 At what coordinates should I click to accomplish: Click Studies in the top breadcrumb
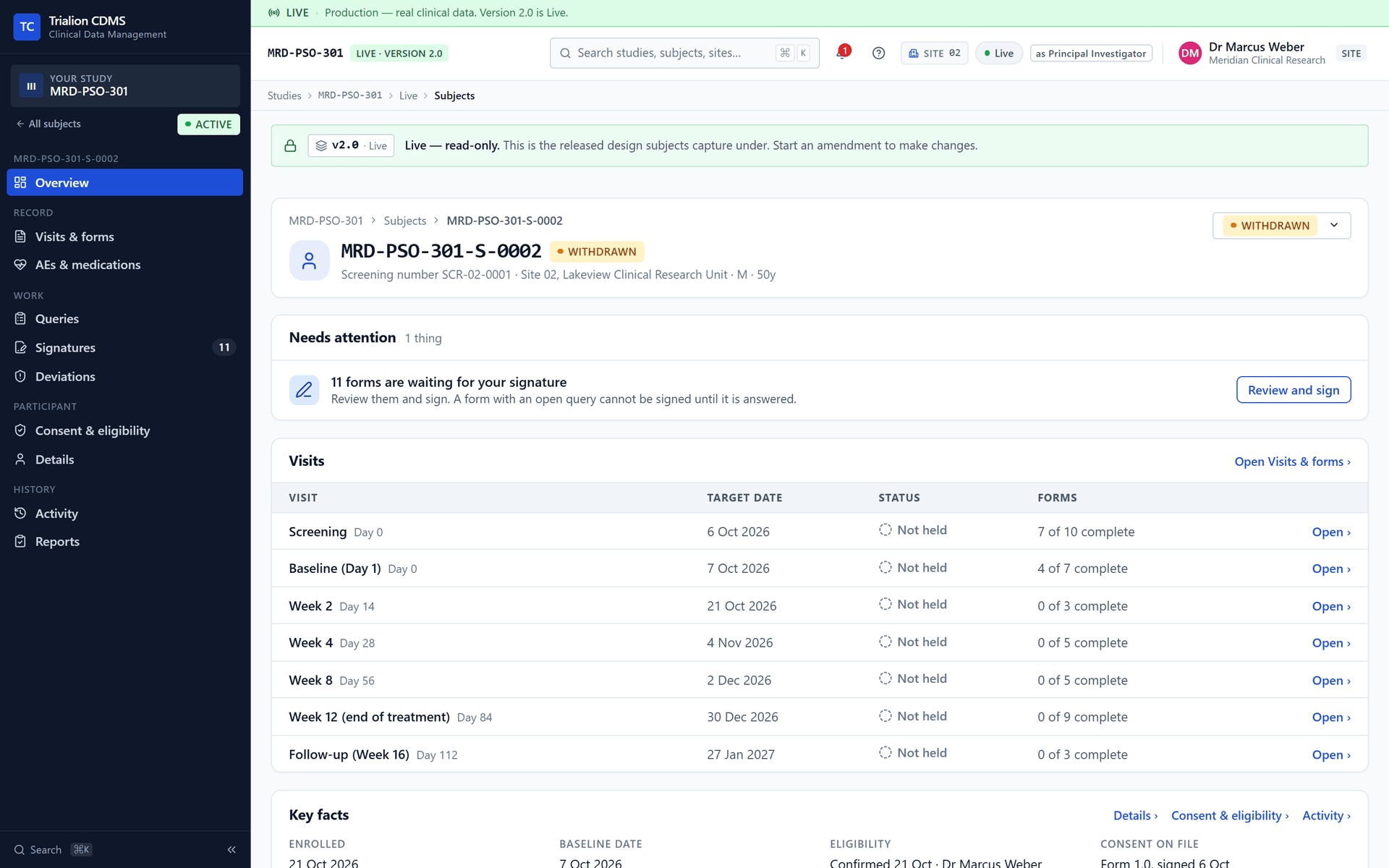click(284, 95)
